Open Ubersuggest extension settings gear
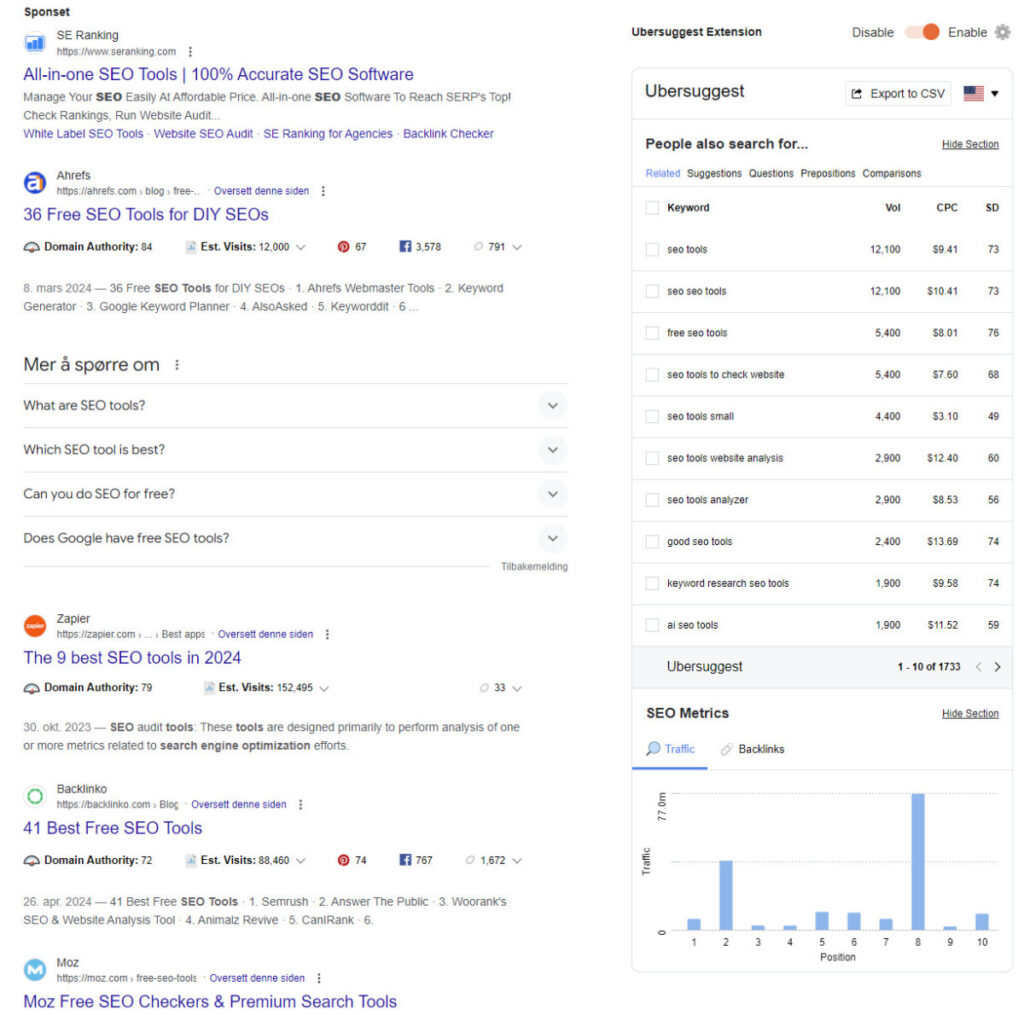Image resolution: width=1024 pixels, height=1015 pixels. [x=1002, y=32]
